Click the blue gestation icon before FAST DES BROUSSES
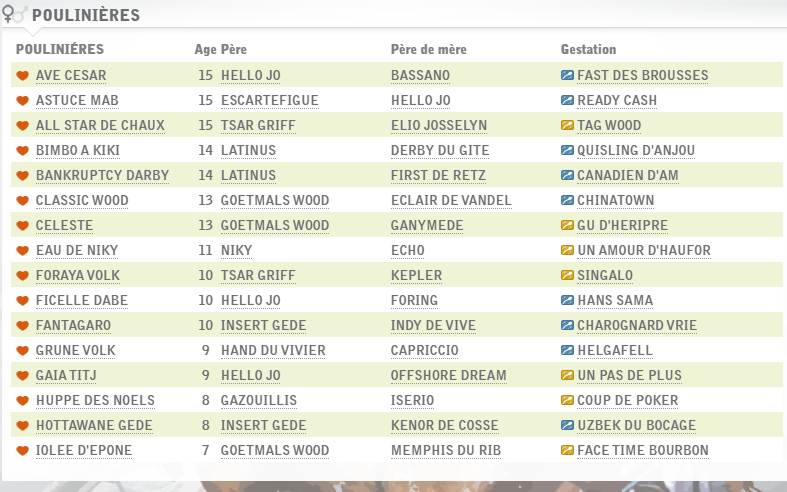The width and height of the screenshot is (787, 492). [567, 76]
